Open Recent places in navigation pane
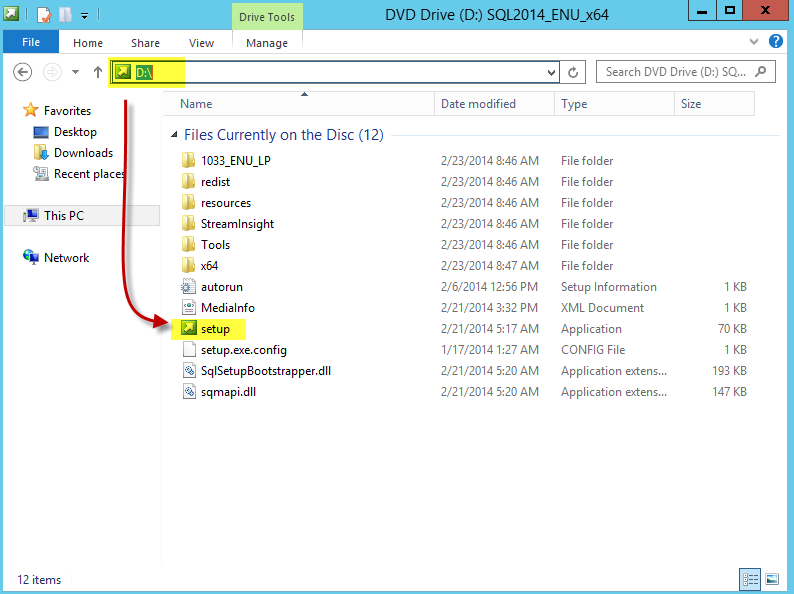The width and height of the screenshot is (794, 594). (89, 174)
